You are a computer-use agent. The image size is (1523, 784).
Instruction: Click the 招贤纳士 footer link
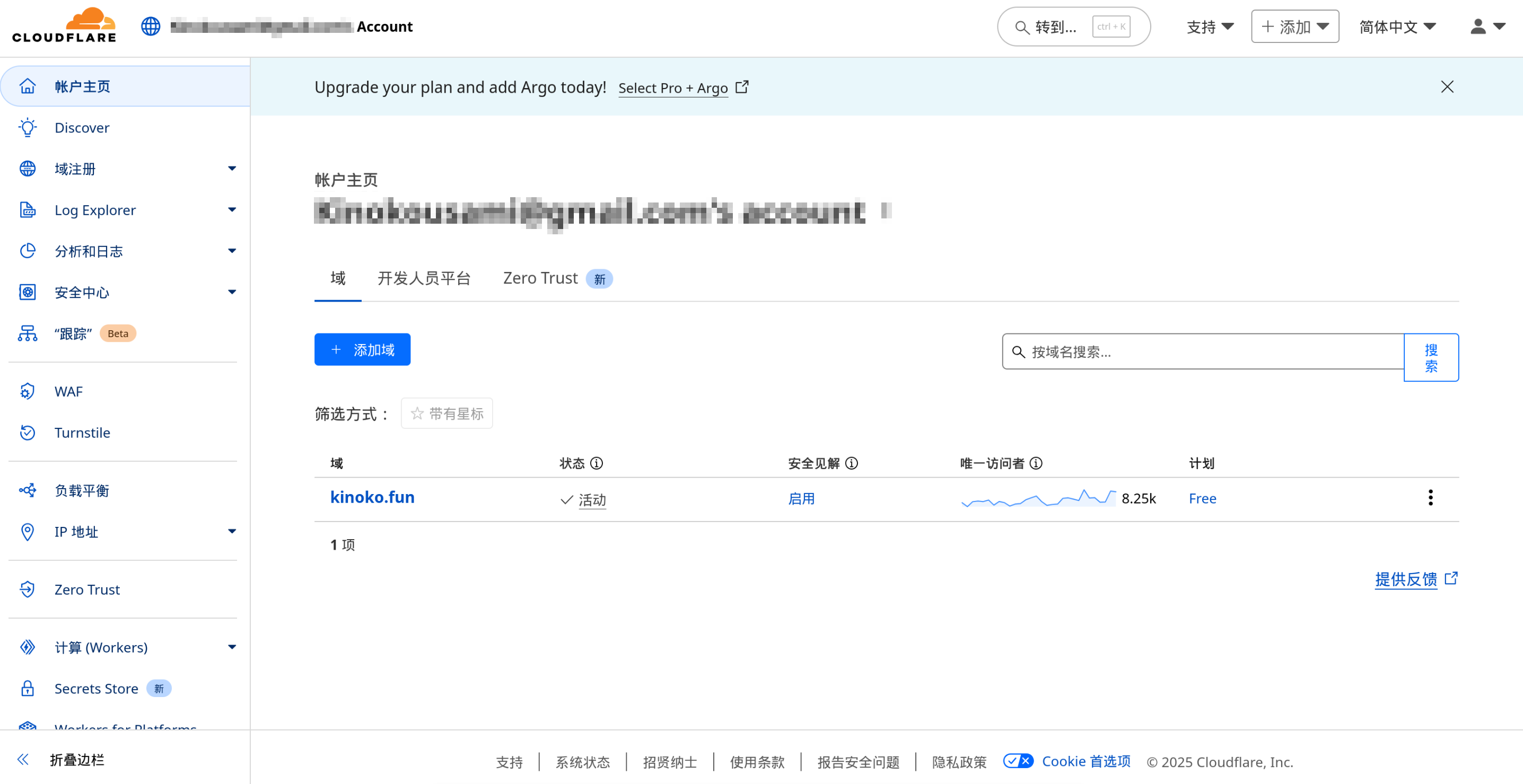[670, 762]
